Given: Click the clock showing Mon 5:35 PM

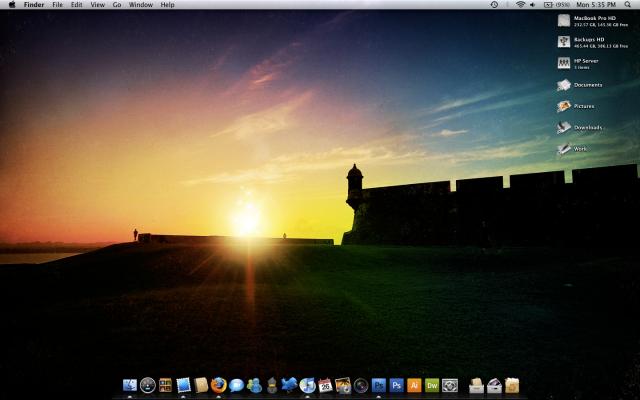Looking at the screenshot, I should click(597, 5).
